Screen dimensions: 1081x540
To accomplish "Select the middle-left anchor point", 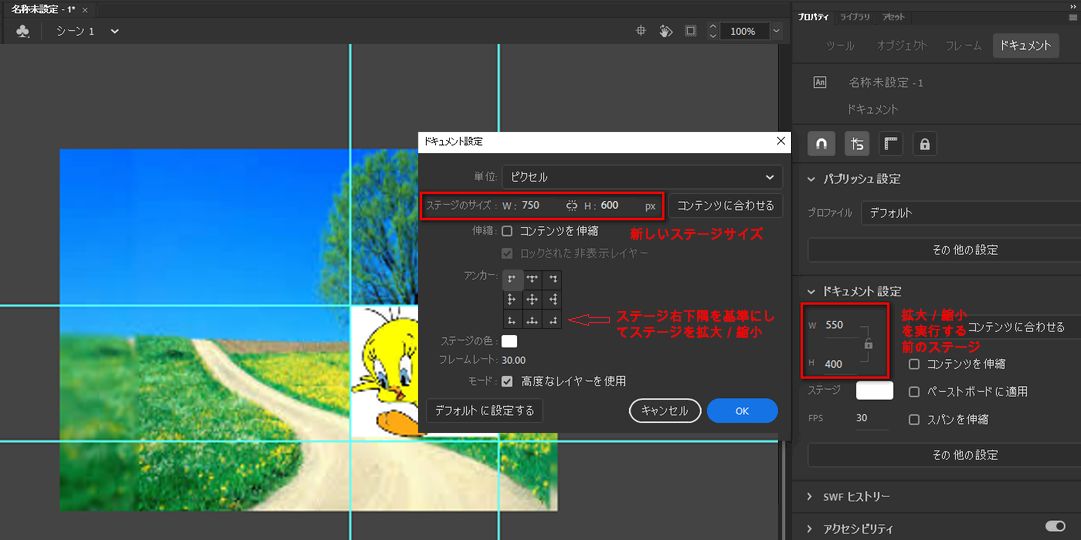I will point(512,299).
